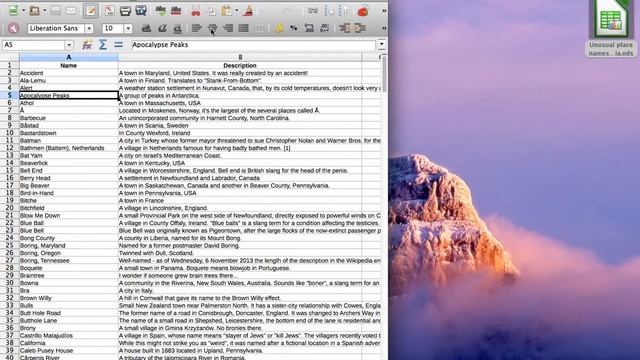Select column B header
The image size is (640, 360).
coord(240,57)
